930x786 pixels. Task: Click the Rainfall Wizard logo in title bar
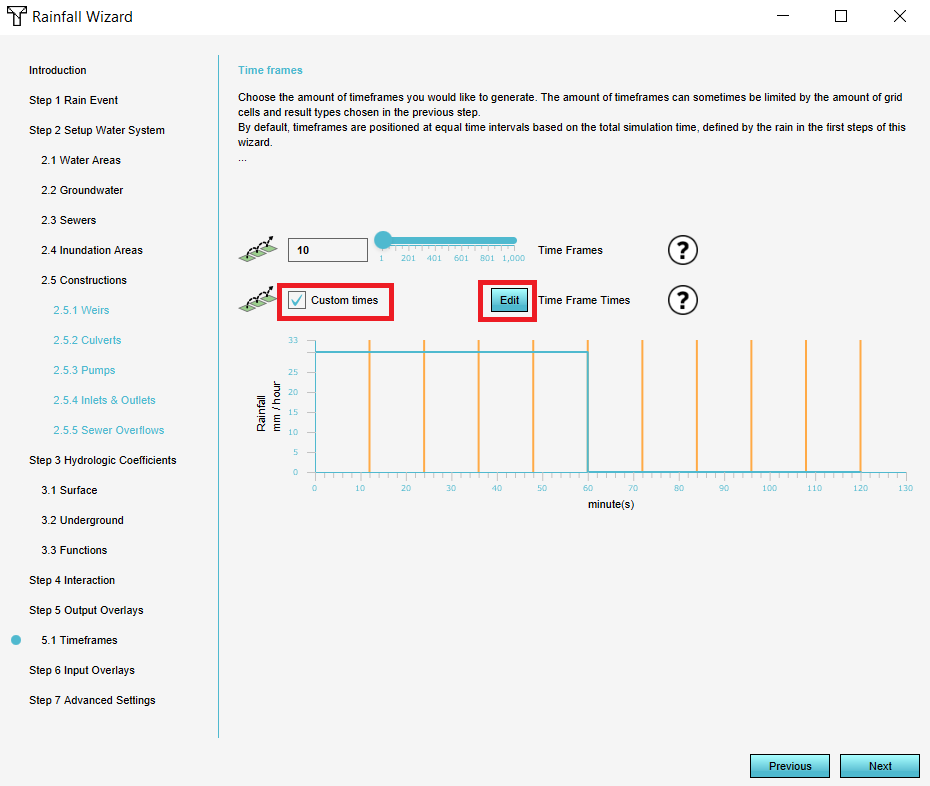[16, 17]
